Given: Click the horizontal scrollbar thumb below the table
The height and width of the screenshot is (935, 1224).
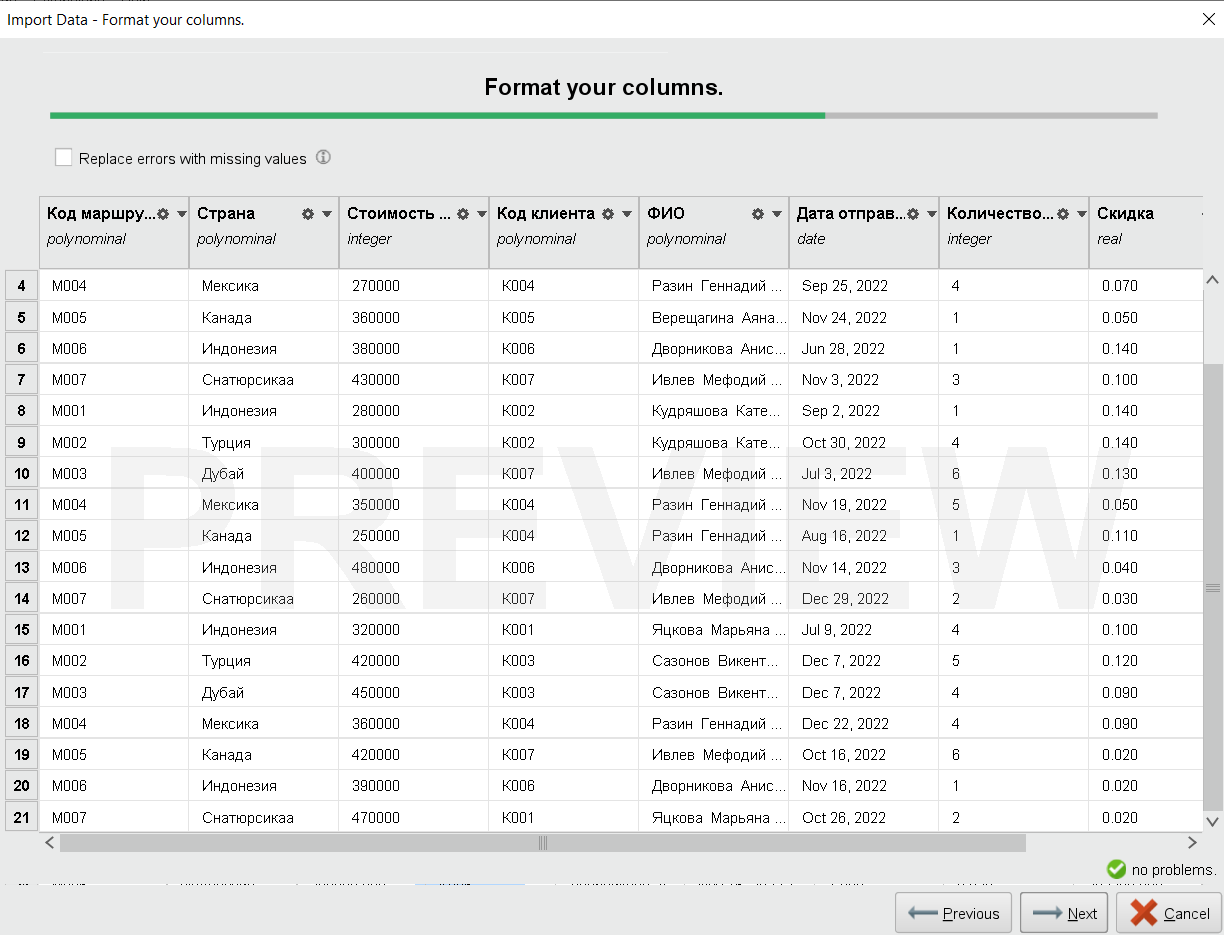Looking at the screenshot, I should click(543, 843).
